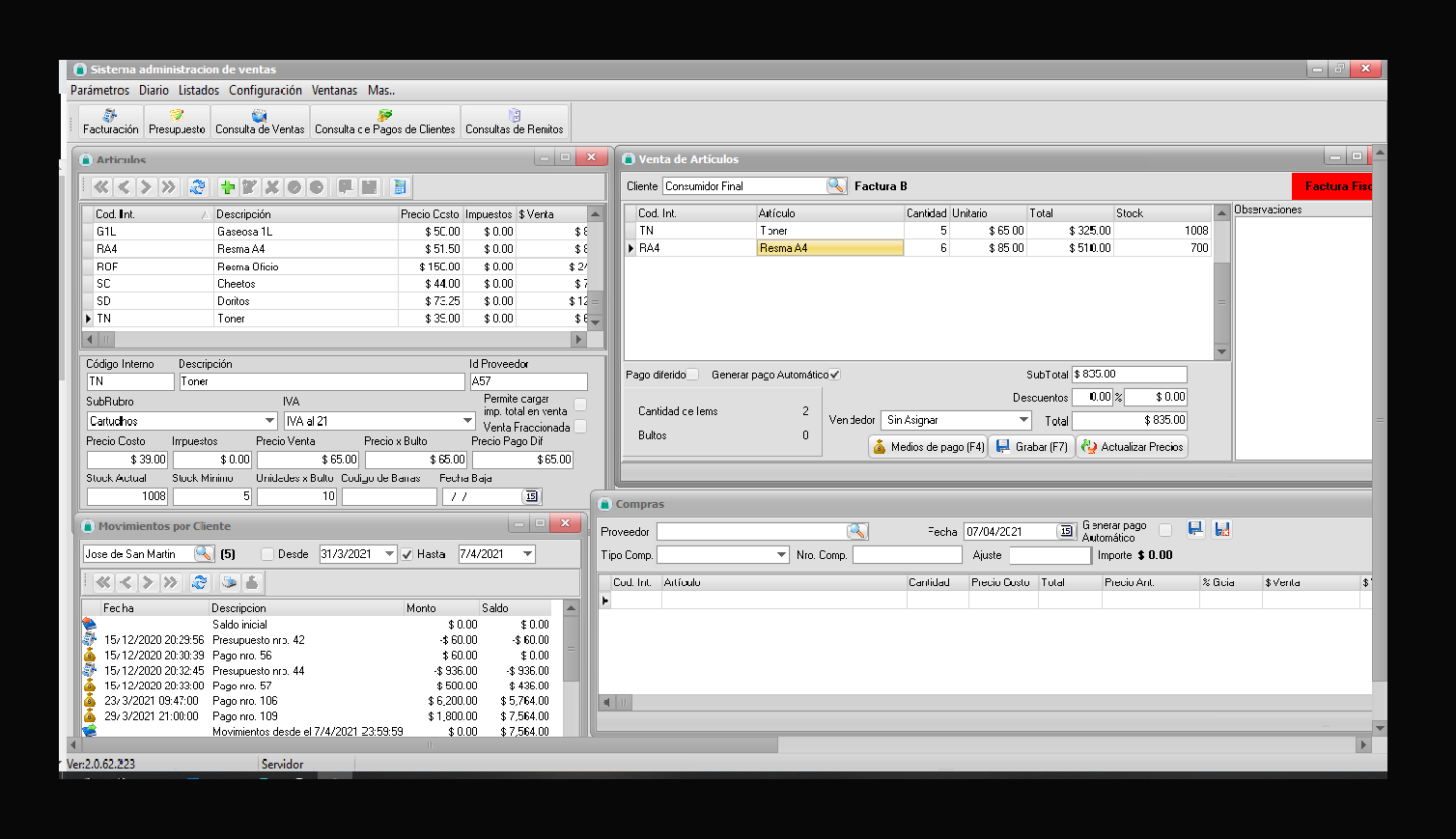This screenshot has width=1456, height=839.
Task: Expand the SubRubro dropdown
Action: (269, 421)
